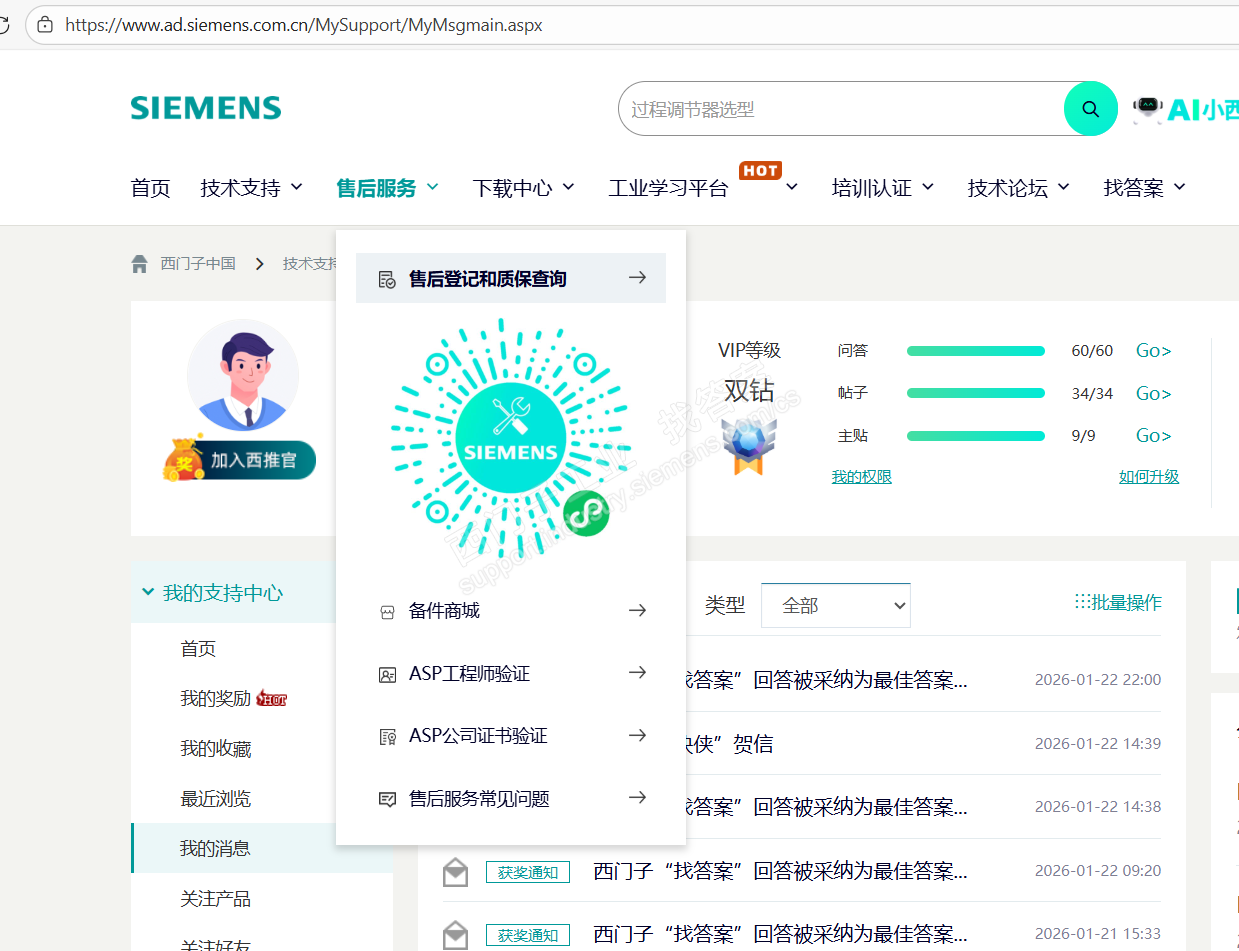The height and width of the screenshot is (951, 1239).
Task: Open the 技术论坛 nav item
Action: 1008,188
